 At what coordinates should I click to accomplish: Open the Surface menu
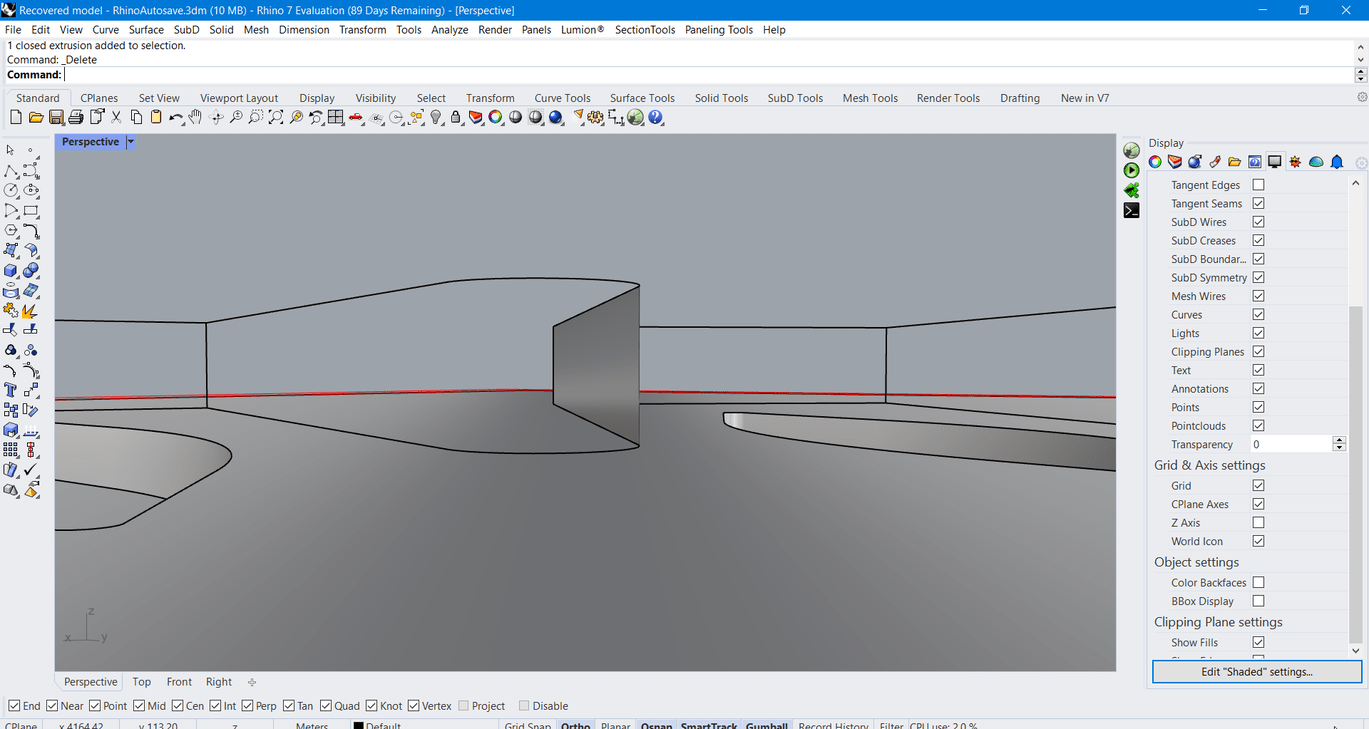tap(146, 30)
